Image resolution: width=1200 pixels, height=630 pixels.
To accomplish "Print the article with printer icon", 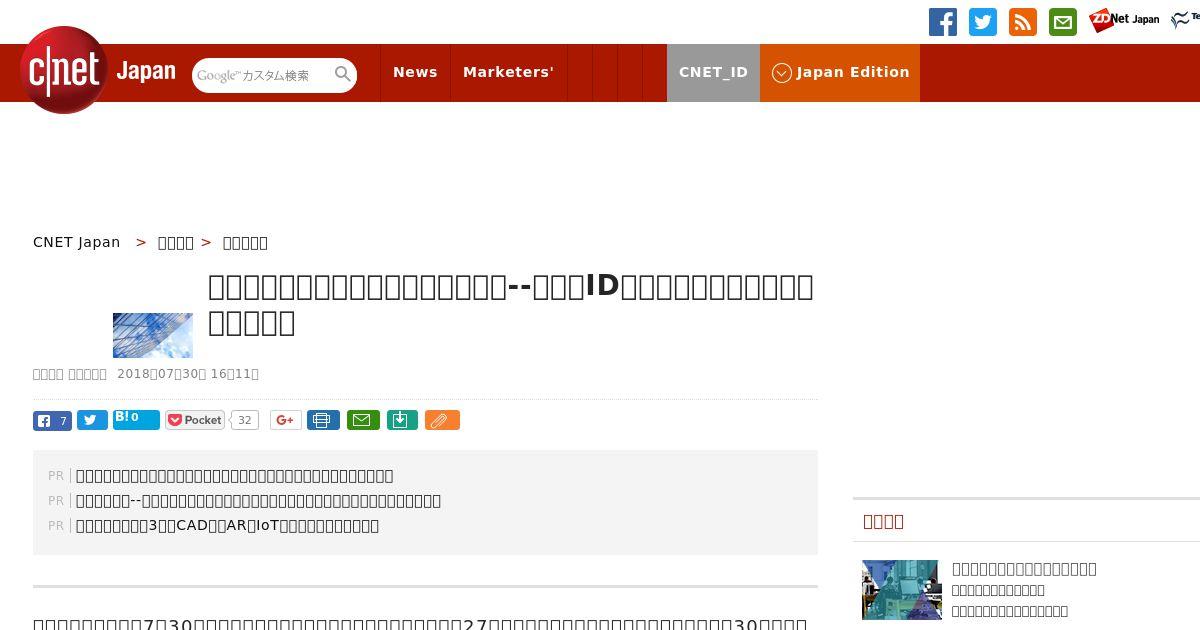I will (x=323, y=420).
